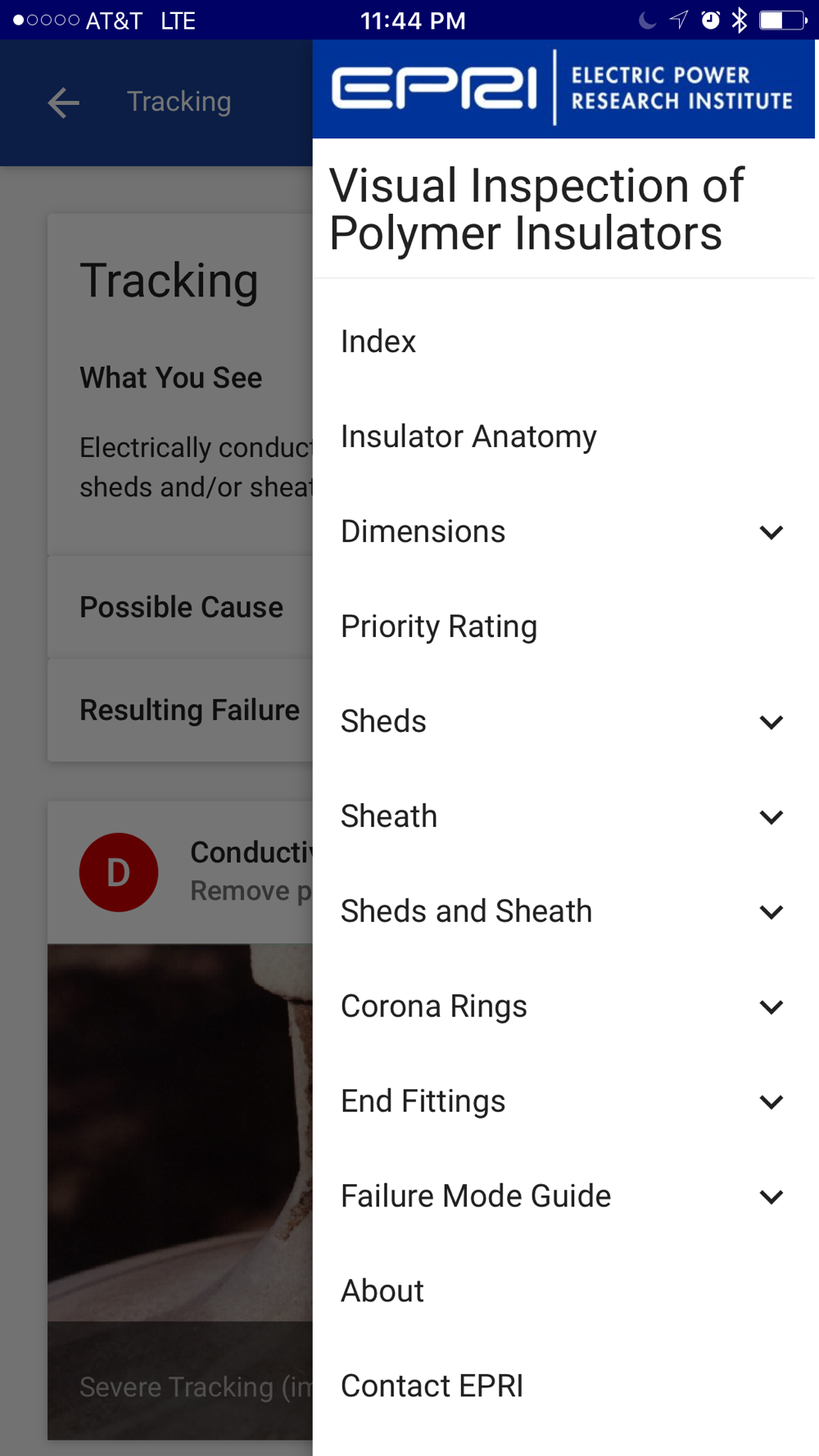Image resolution: width=819 pixels, height=1456 pixels.
Task: Expand the Sheath chevron arrow
Action: [771, 817]
